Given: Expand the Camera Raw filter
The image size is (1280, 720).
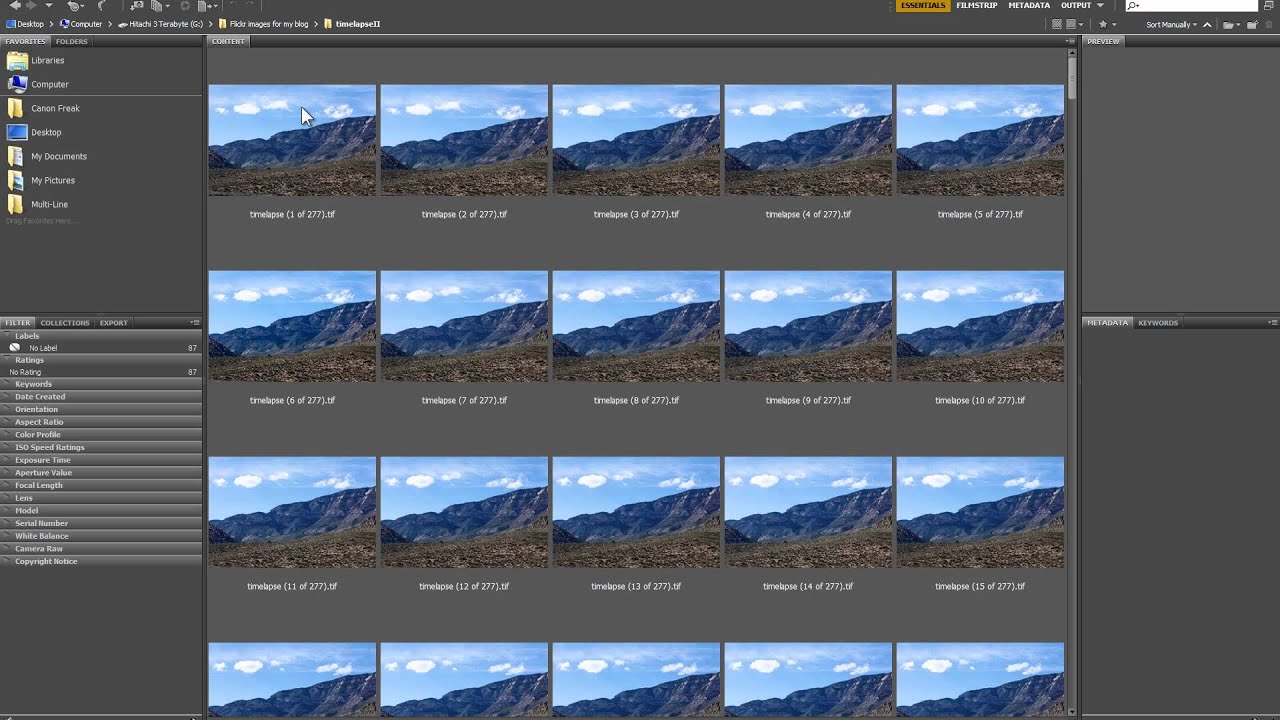Looking at the screenshot, I should point(100,548).
